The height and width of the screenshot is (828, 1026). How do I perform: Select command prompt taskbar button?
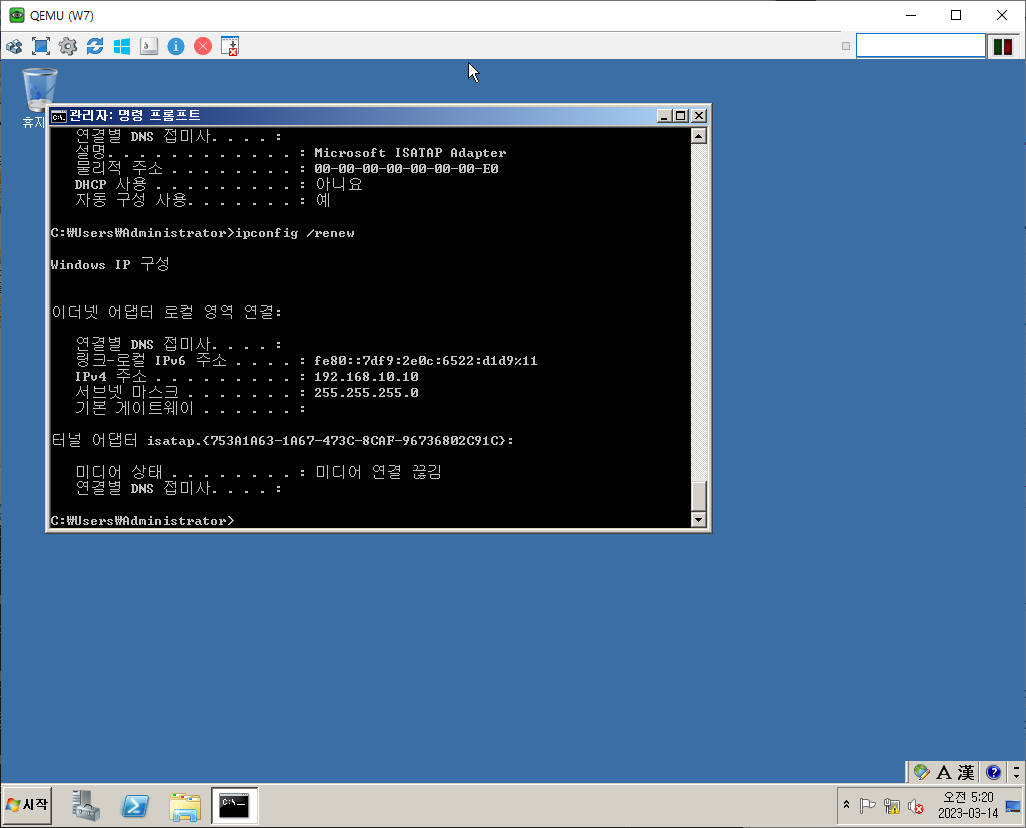234,805
